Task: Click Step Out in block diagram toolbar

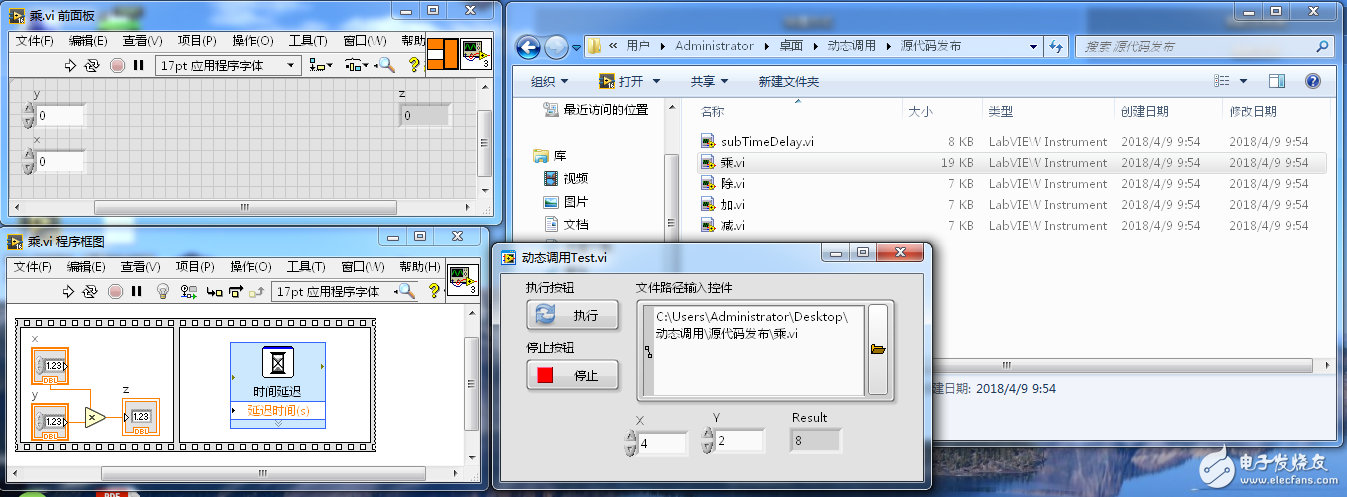Action: pyautogui.click(x=257, y=292)
